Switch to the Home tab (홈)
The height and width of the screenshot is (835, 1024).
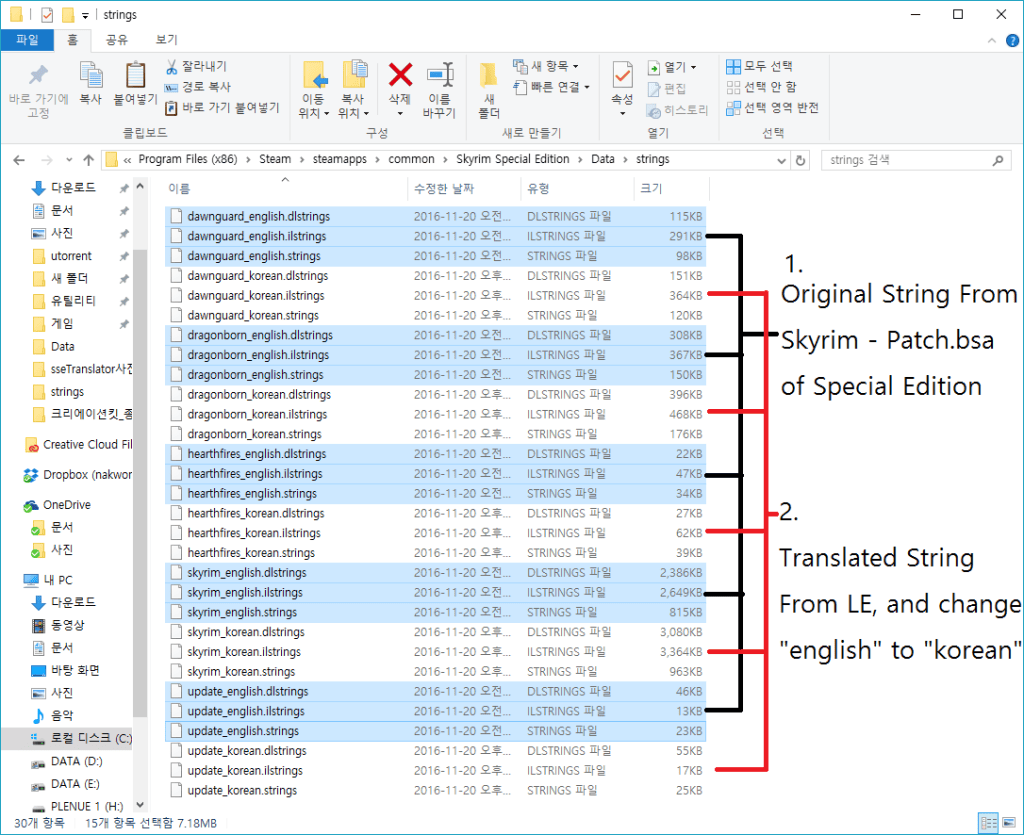(72, 40)
